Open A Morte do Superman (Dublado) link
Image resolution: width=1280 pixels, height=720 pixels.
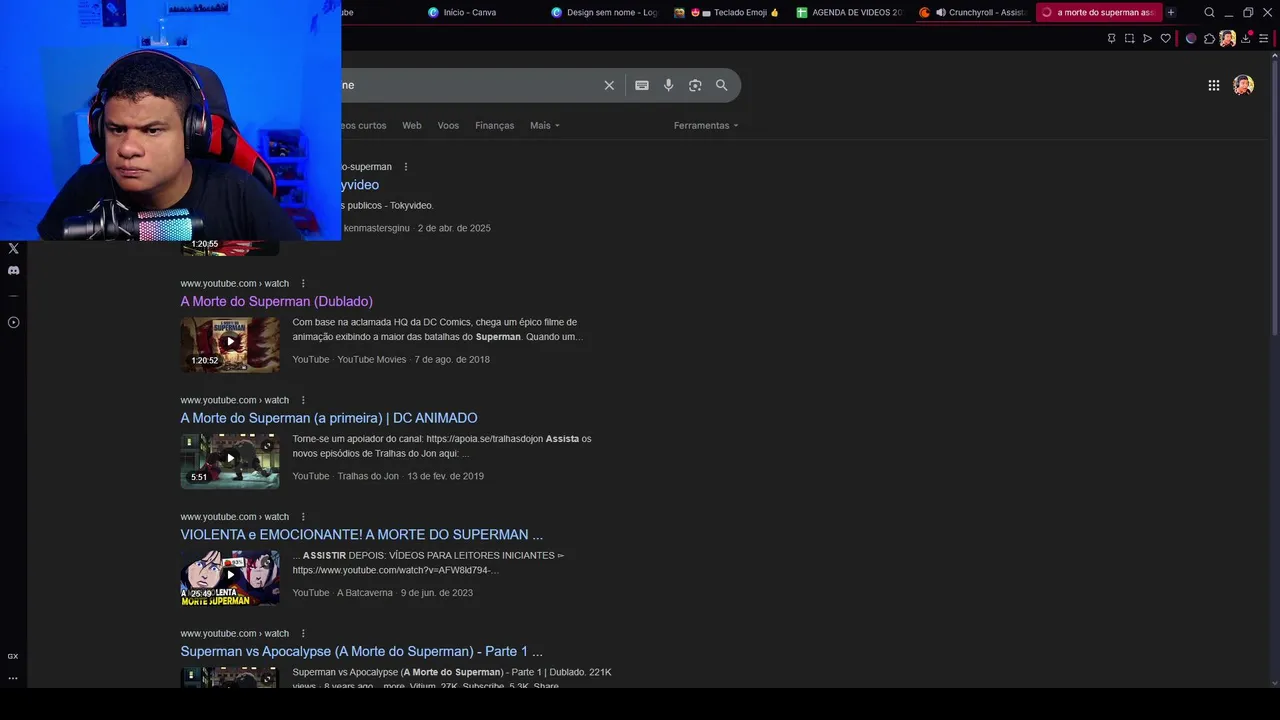pos(276,301)
